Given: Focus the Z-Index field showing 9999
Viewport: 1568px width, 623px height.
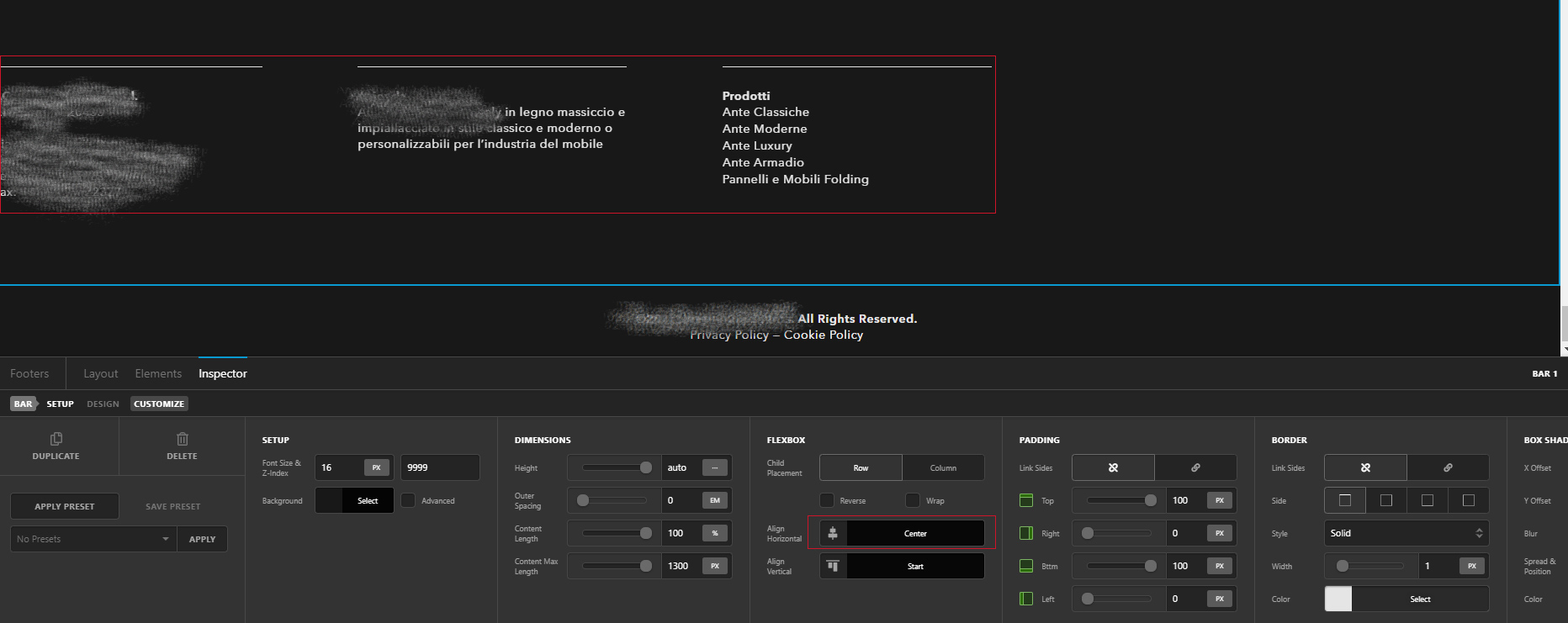Looking at the screenshot, I should click(x=440, y=467).
